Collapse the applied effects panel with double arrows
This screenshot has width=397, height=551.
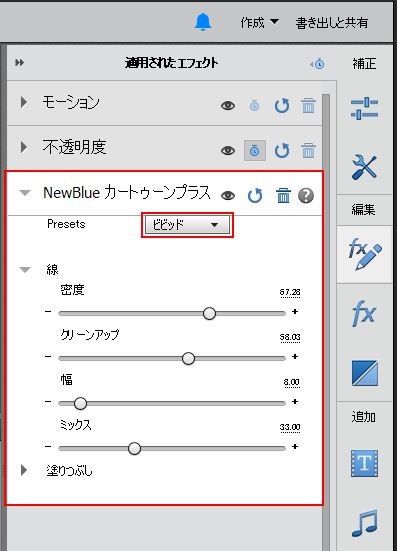click(x=20, y=63)
